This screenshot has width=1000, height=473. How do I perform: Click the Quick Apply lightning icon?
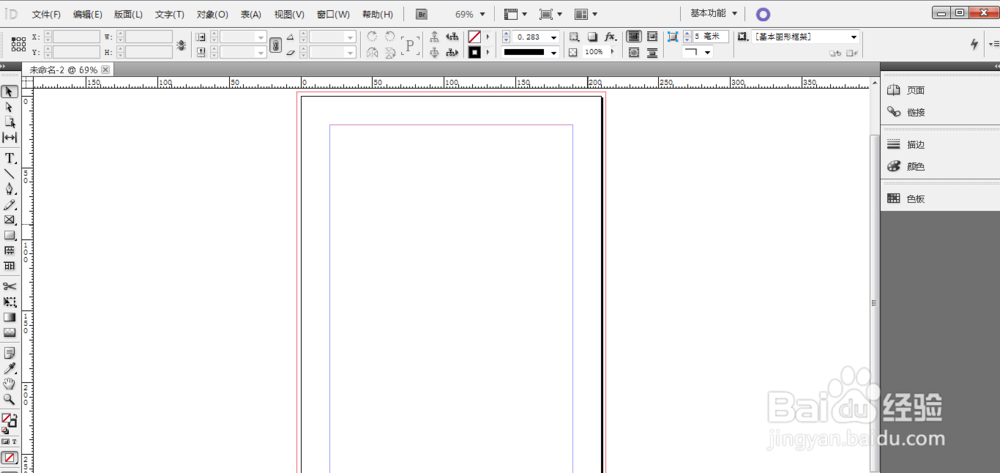tap(974, 44)
